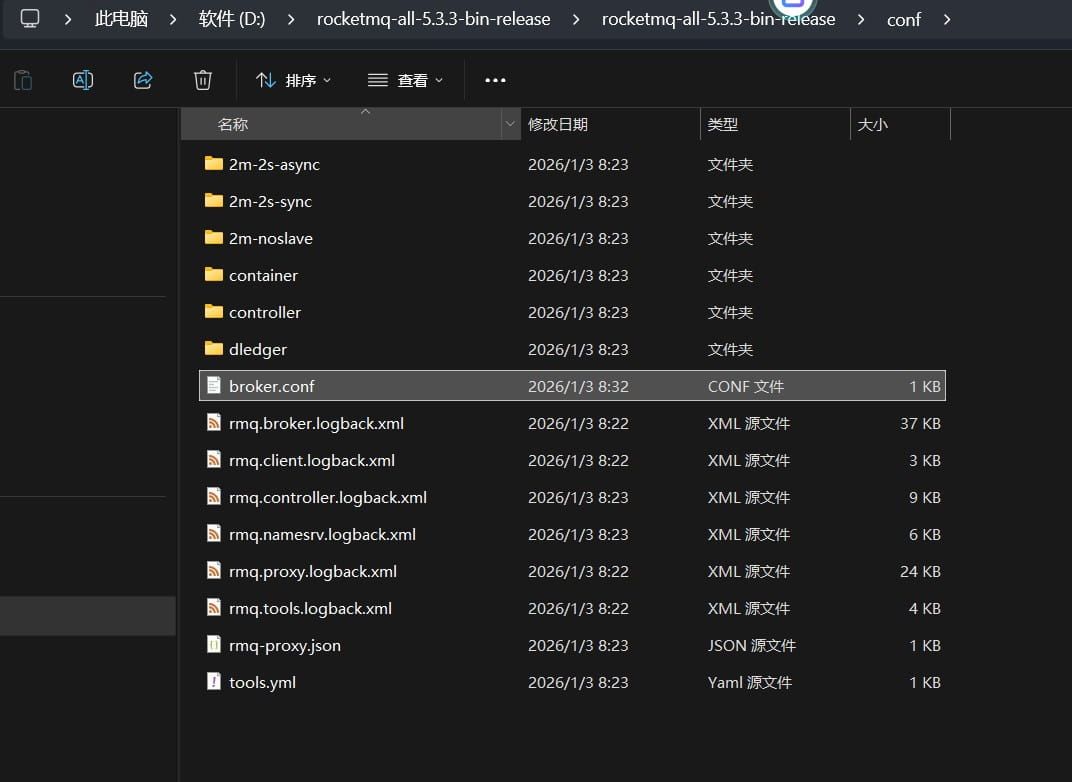This screenshot has height=782, width=1072.
Task: Click the Share icon in toolbar
Action: [143, 80]
